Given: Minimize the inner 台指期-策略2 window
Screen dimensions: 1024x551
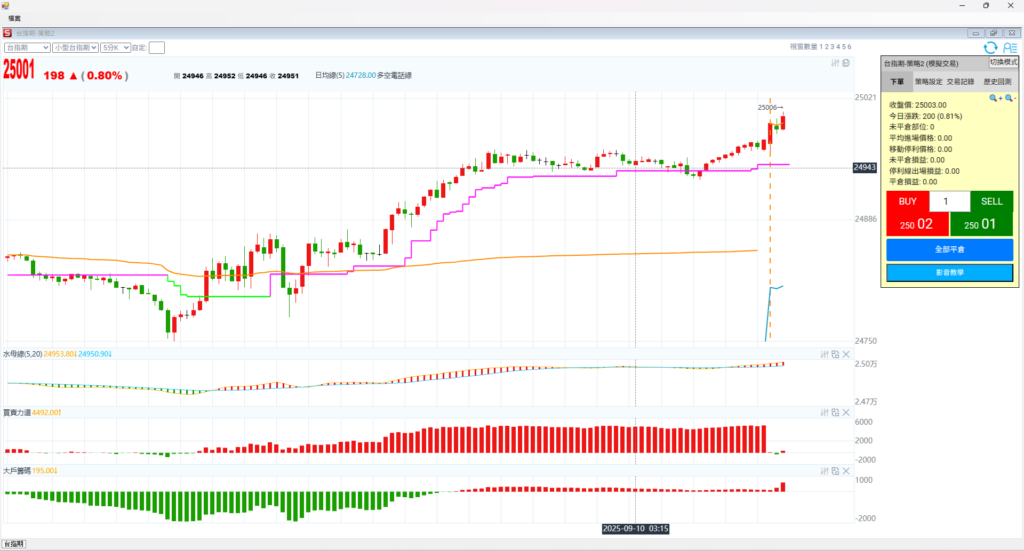Looking at the screenshot, I should 976,33.
